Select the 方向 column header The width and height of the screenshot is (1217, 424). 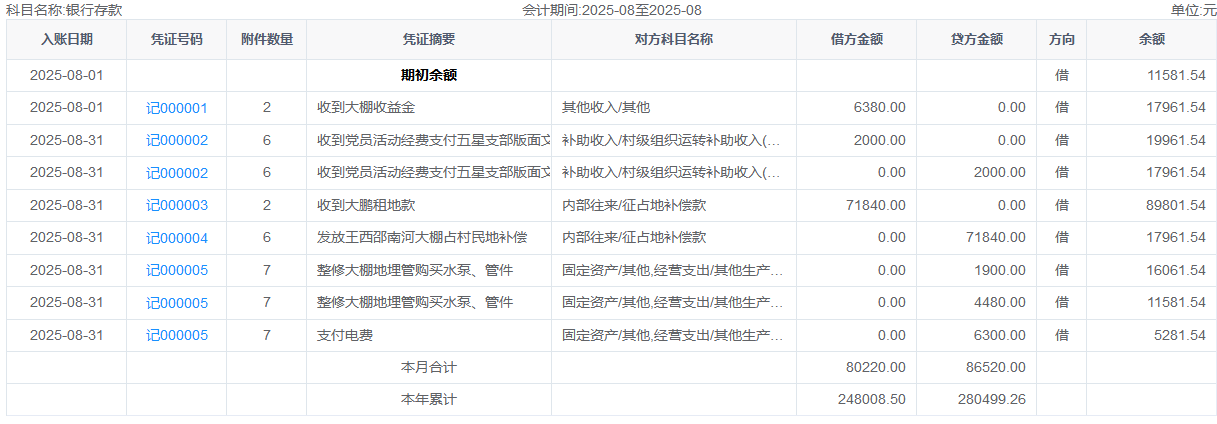pos(1061,40)
